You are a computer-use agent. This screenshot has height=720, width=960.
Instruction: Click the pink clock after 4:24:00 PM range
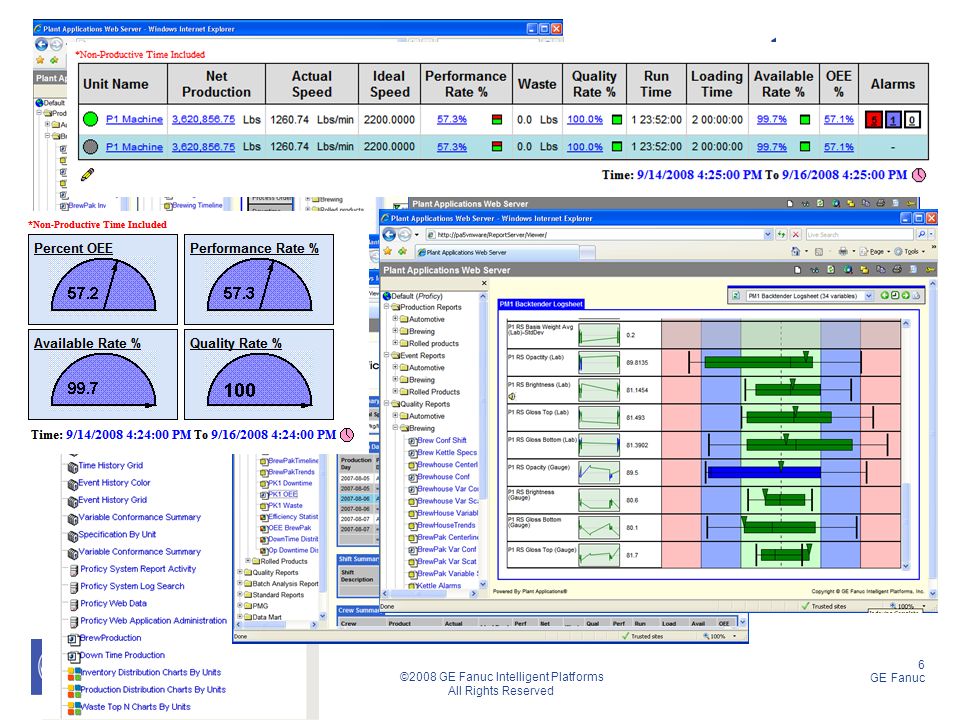(x=347, y=435)
